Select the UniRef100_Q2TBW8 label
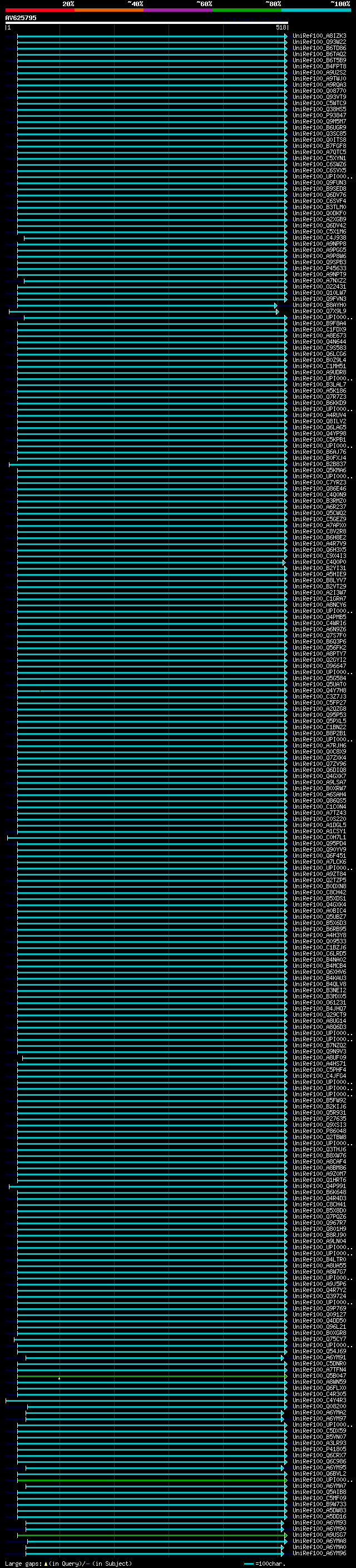Screen dimensions: 356x1568 [319, 1137]
